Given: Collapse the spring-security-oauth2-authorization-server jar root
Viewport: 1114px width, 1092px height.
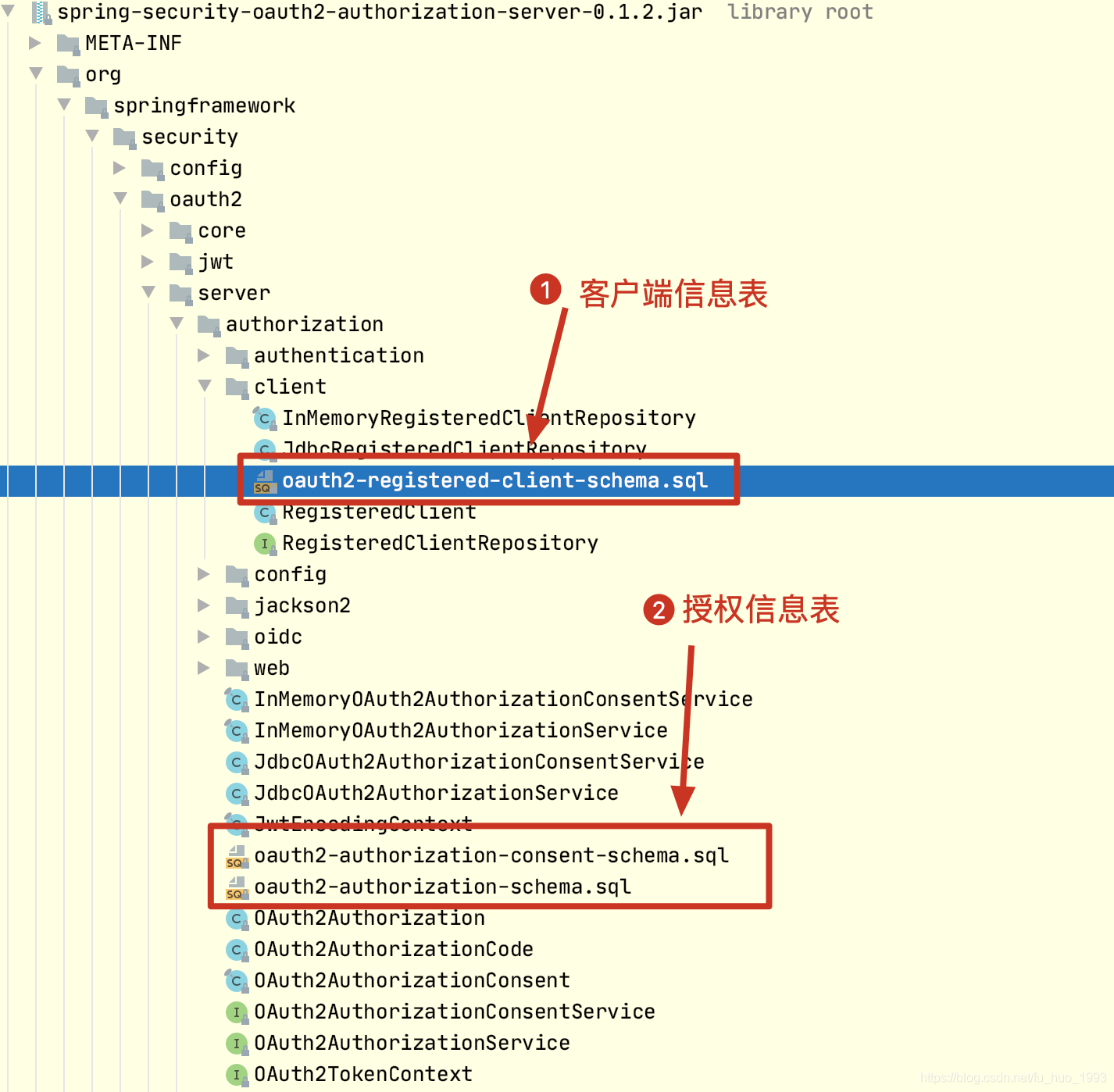Looking at the screenshot, I should (x=8, y=11).
